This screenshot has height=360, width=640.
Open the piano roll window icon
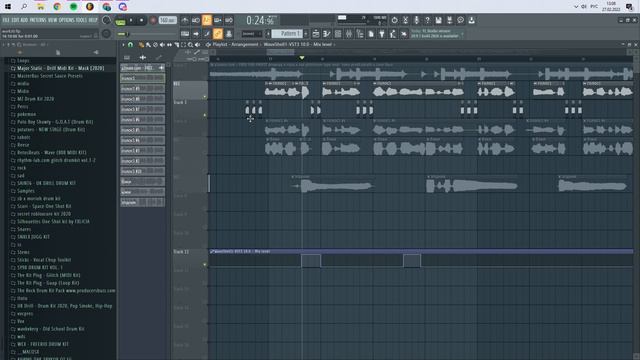pos(327,34)
